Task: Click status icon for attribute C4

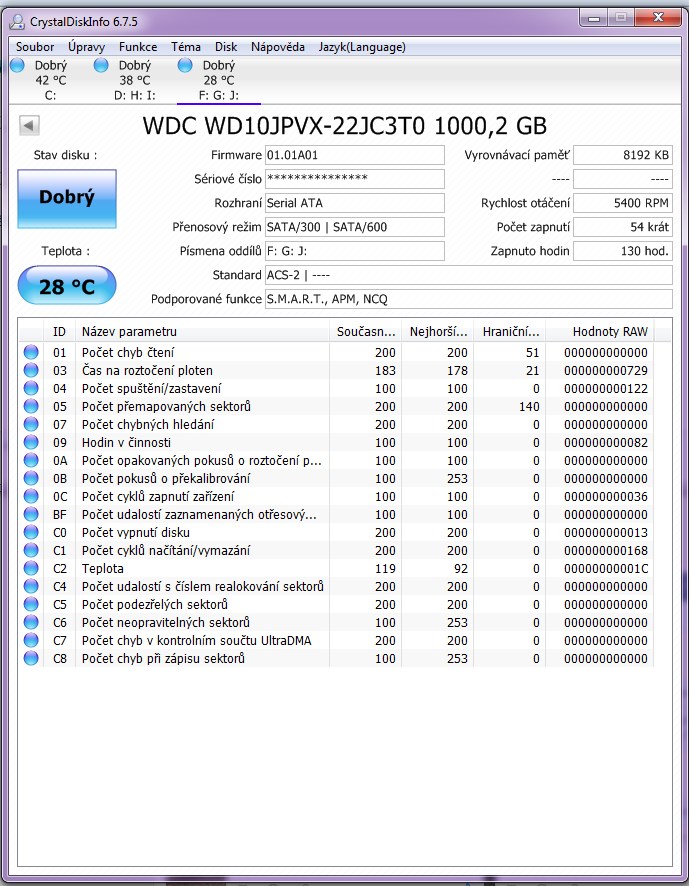Action: (31, 587)
